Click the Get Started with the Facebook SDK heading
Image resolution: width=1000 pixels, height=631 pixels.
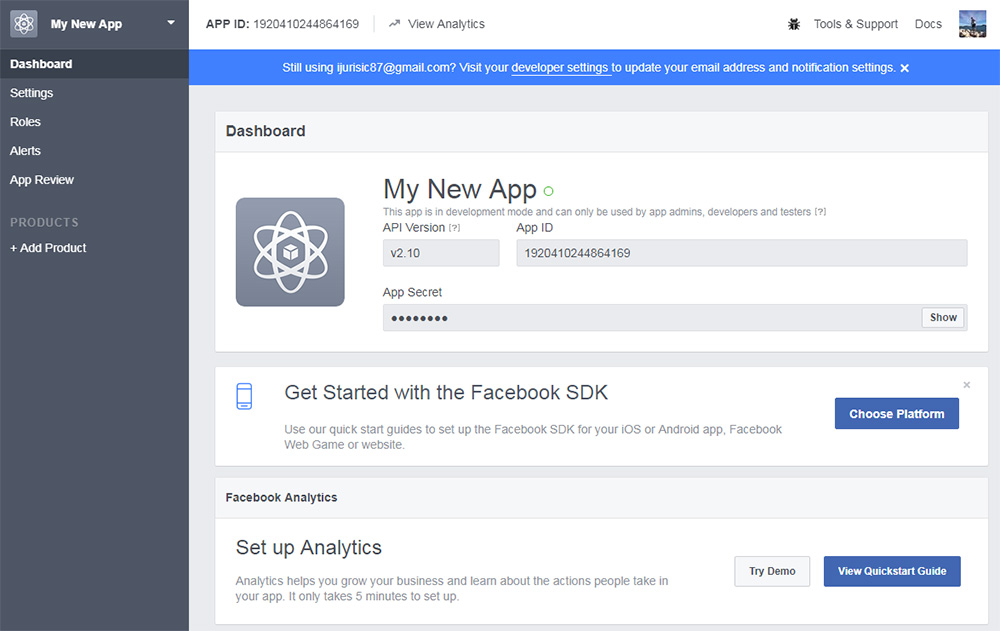pyautogui.click(x=446, y=392)
